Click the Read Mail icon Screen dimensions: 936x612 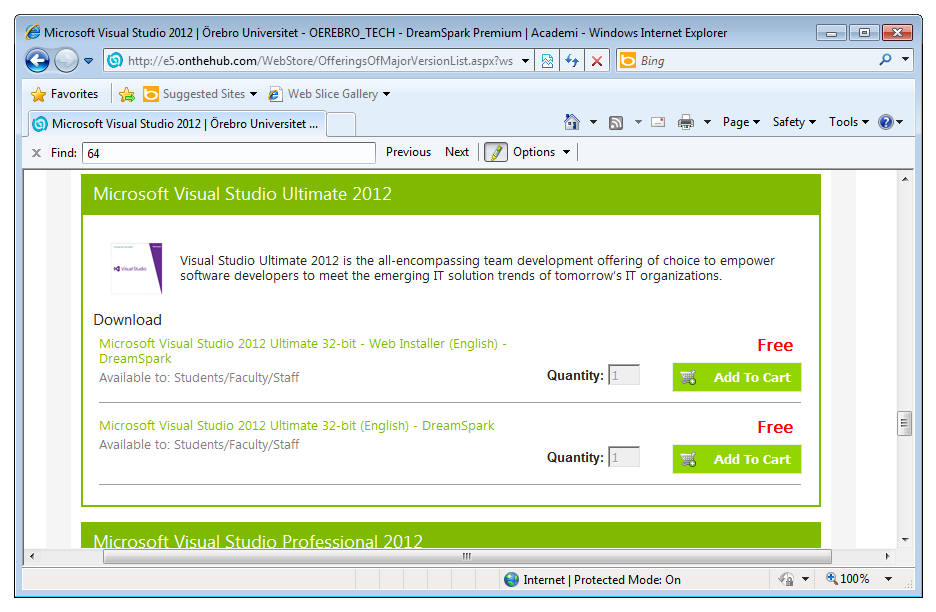[658, 122]
